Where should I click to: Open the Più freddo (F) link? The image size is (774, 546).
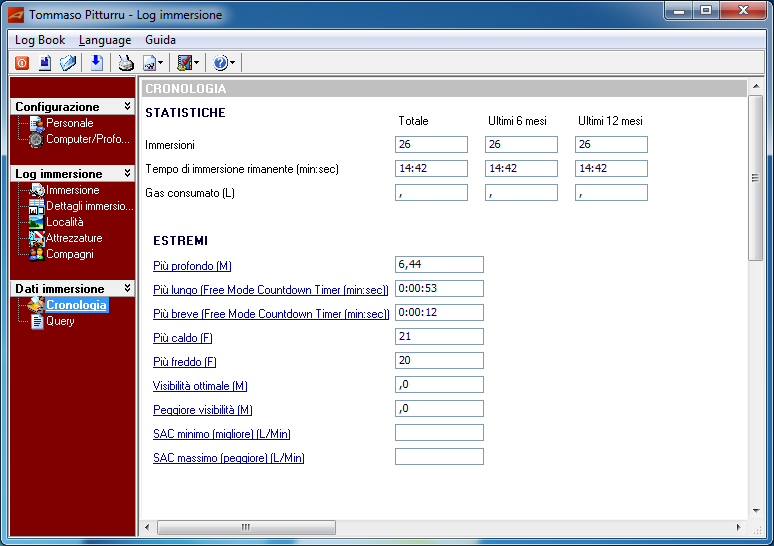coord(185,362)
